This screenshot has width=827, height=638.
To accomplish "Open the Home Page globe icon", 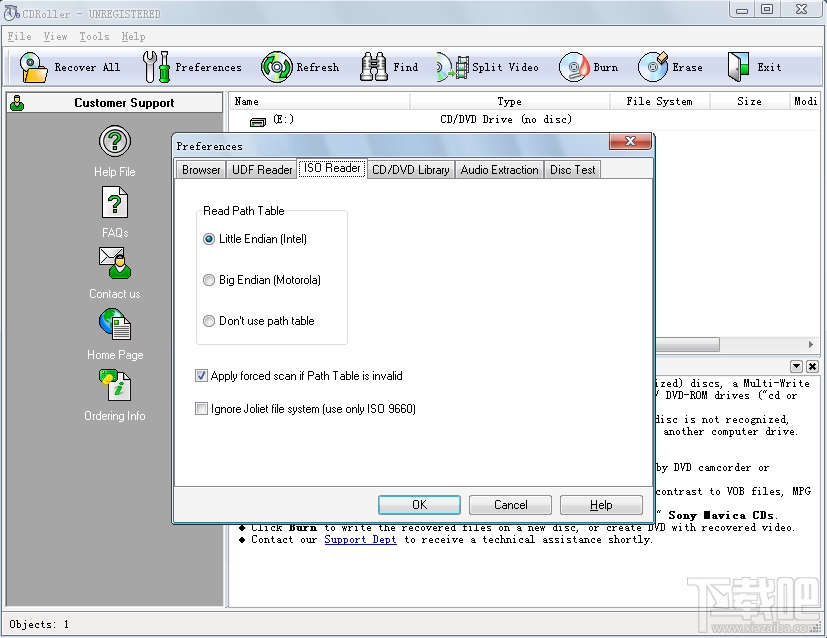I will 114,324.
